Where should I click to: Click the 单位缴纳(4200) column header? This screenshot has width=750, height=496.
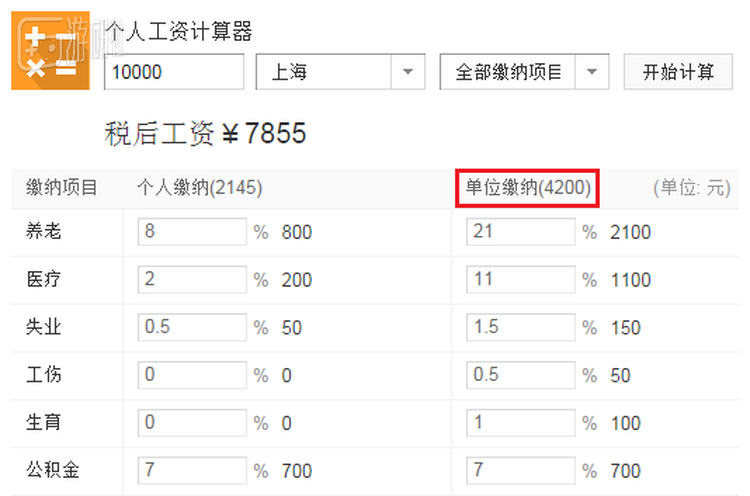527,187
